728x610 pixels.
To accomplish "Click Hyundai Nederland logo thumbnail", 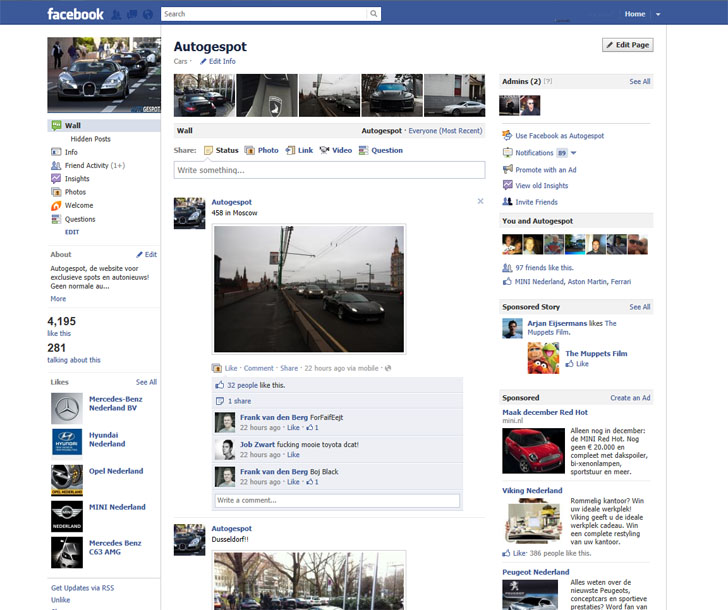I will pos(67,441).
